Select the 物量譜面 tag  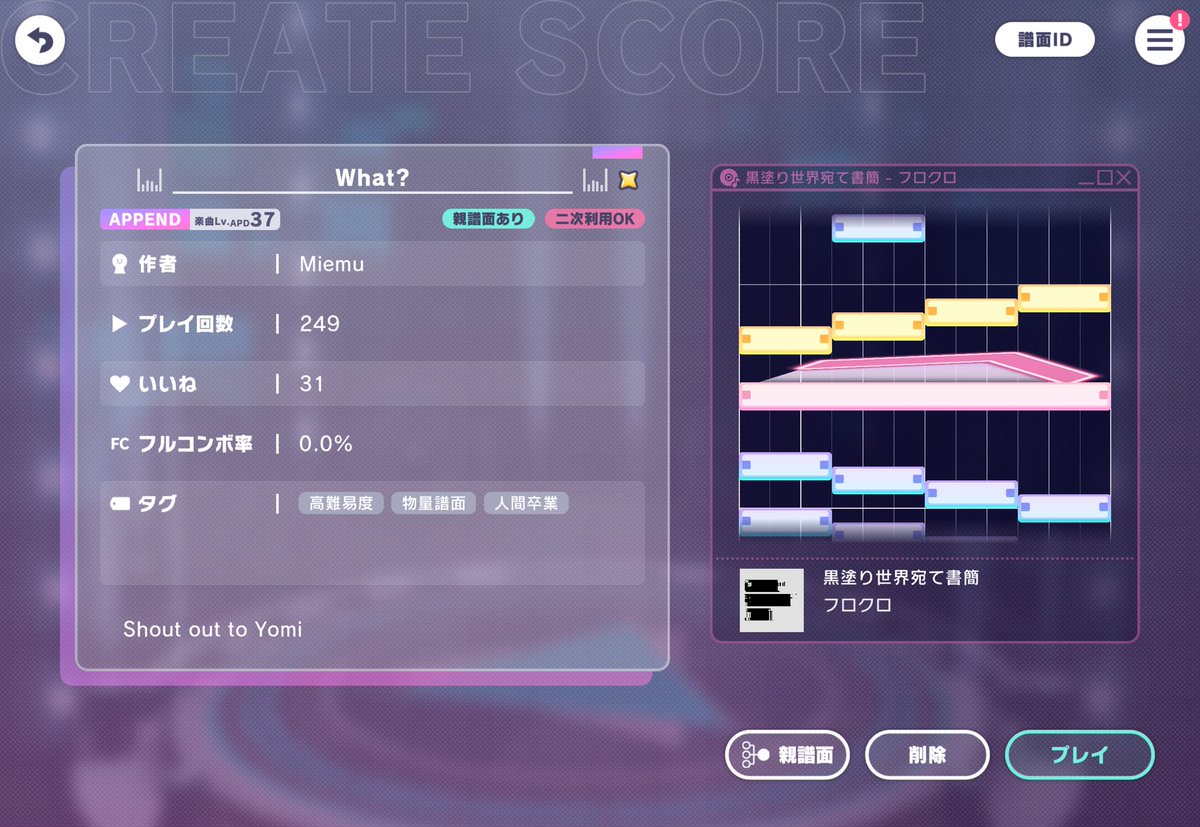pos(433,503)
